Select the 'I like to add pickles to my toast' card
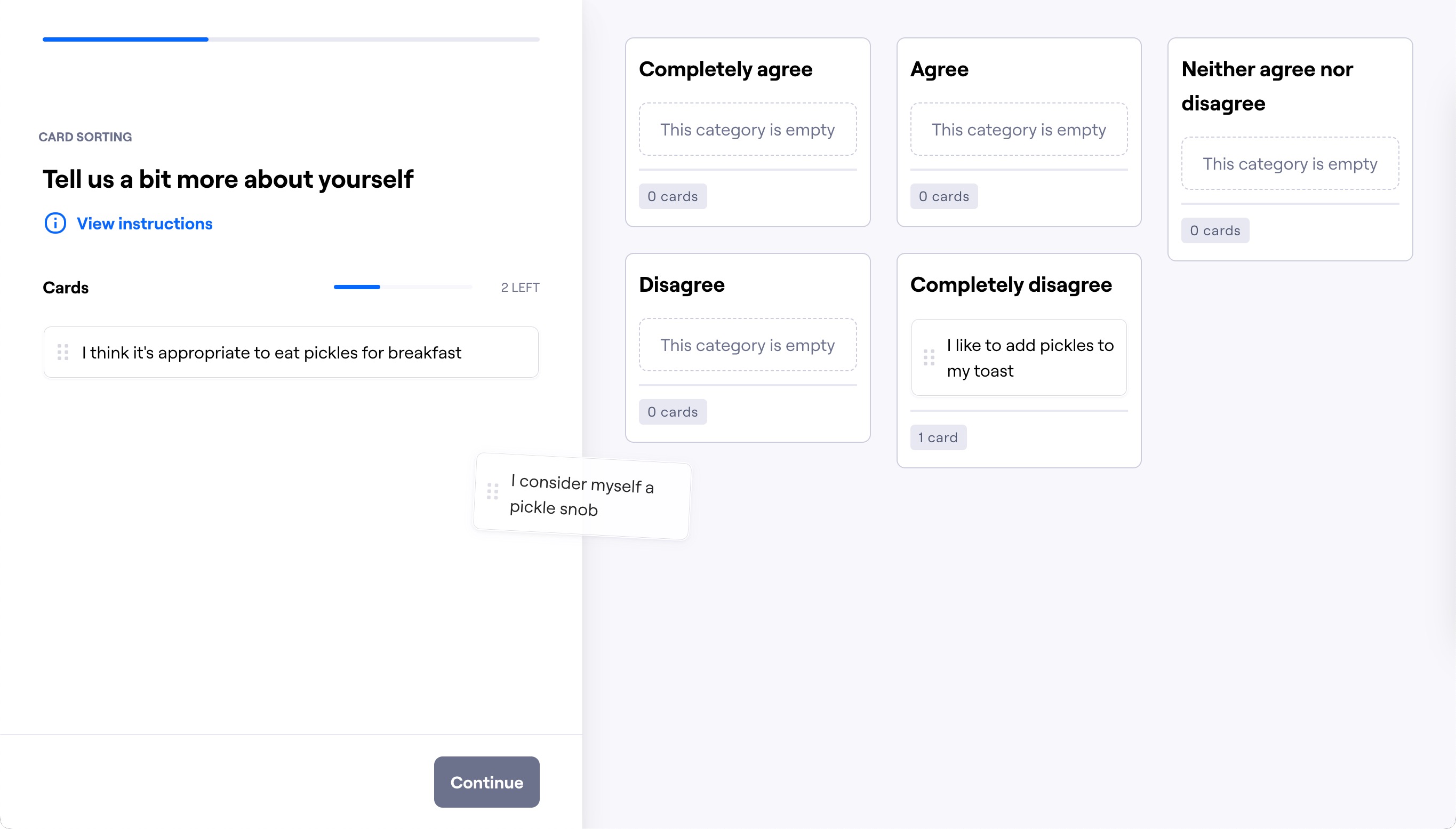Viewport: 1456px width, 829px height. coord(1019,357)
